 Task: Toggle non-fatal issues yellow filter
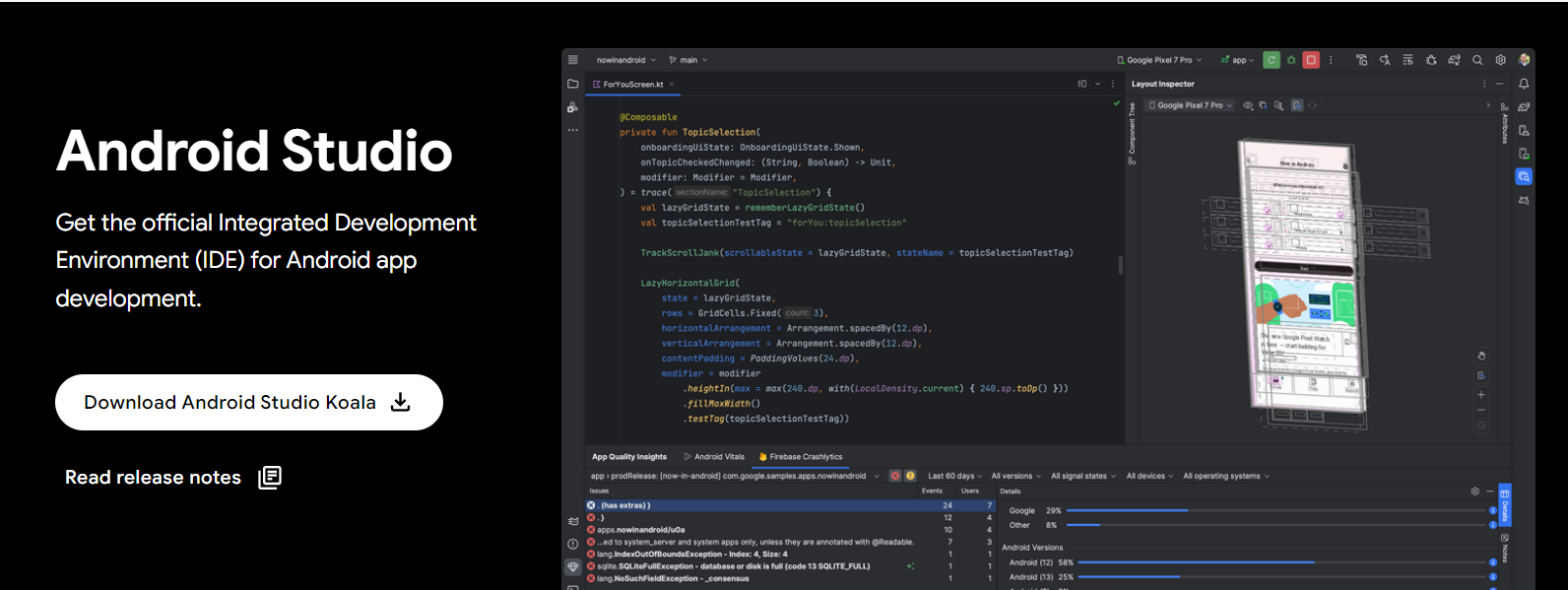click(x=911, y=476)
